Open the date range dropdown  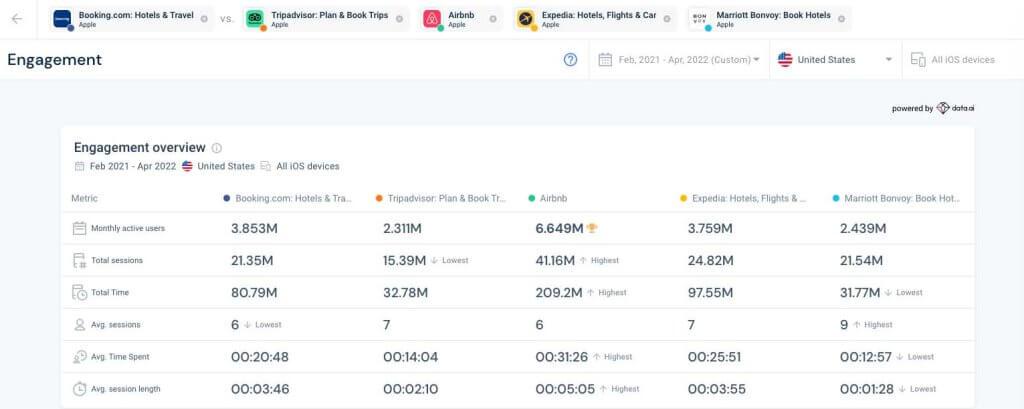(x=679, y=59)
